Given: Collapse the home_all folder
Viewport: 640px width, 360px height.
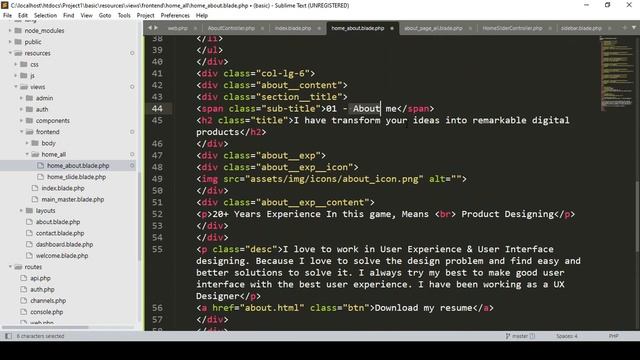Looking at the screenshot, I should [x=27, y=154].
